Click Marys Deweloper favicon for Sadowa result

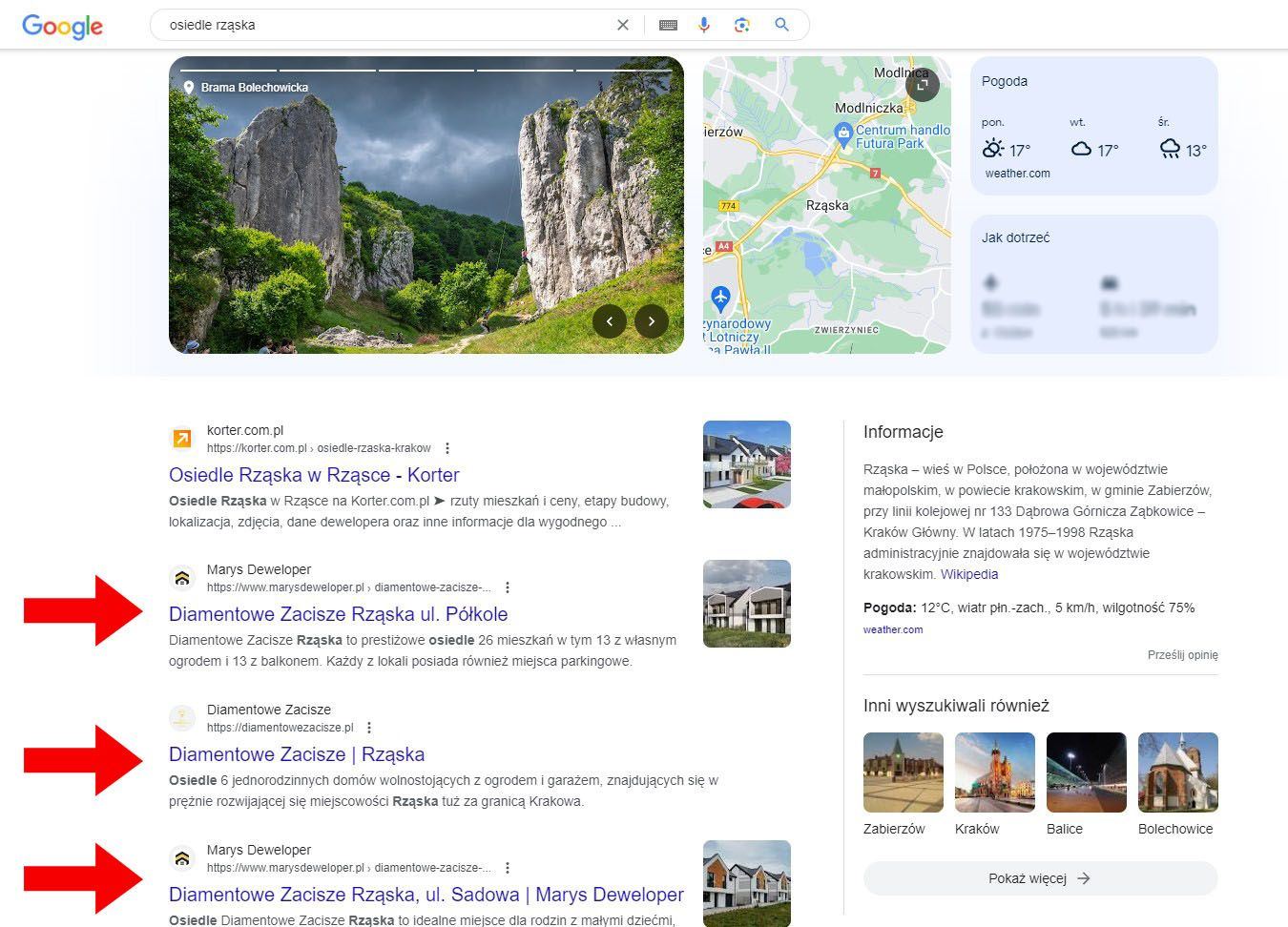(182, 858)
